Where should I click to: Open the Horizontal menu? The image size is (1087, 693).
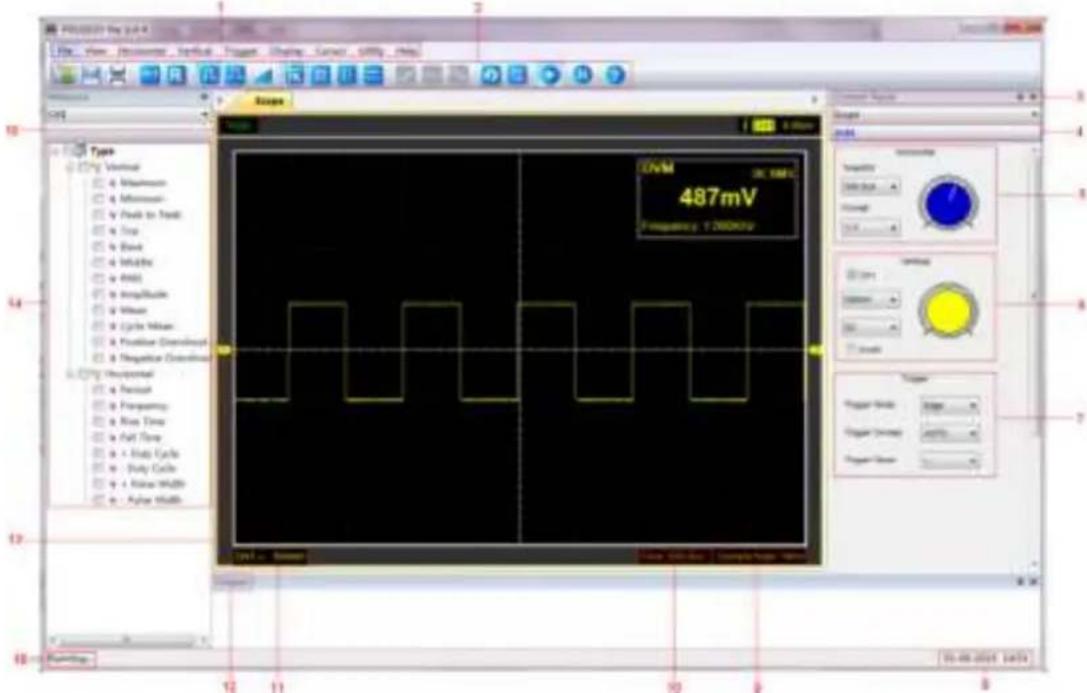pyautogui.click(x=141, y=51)
